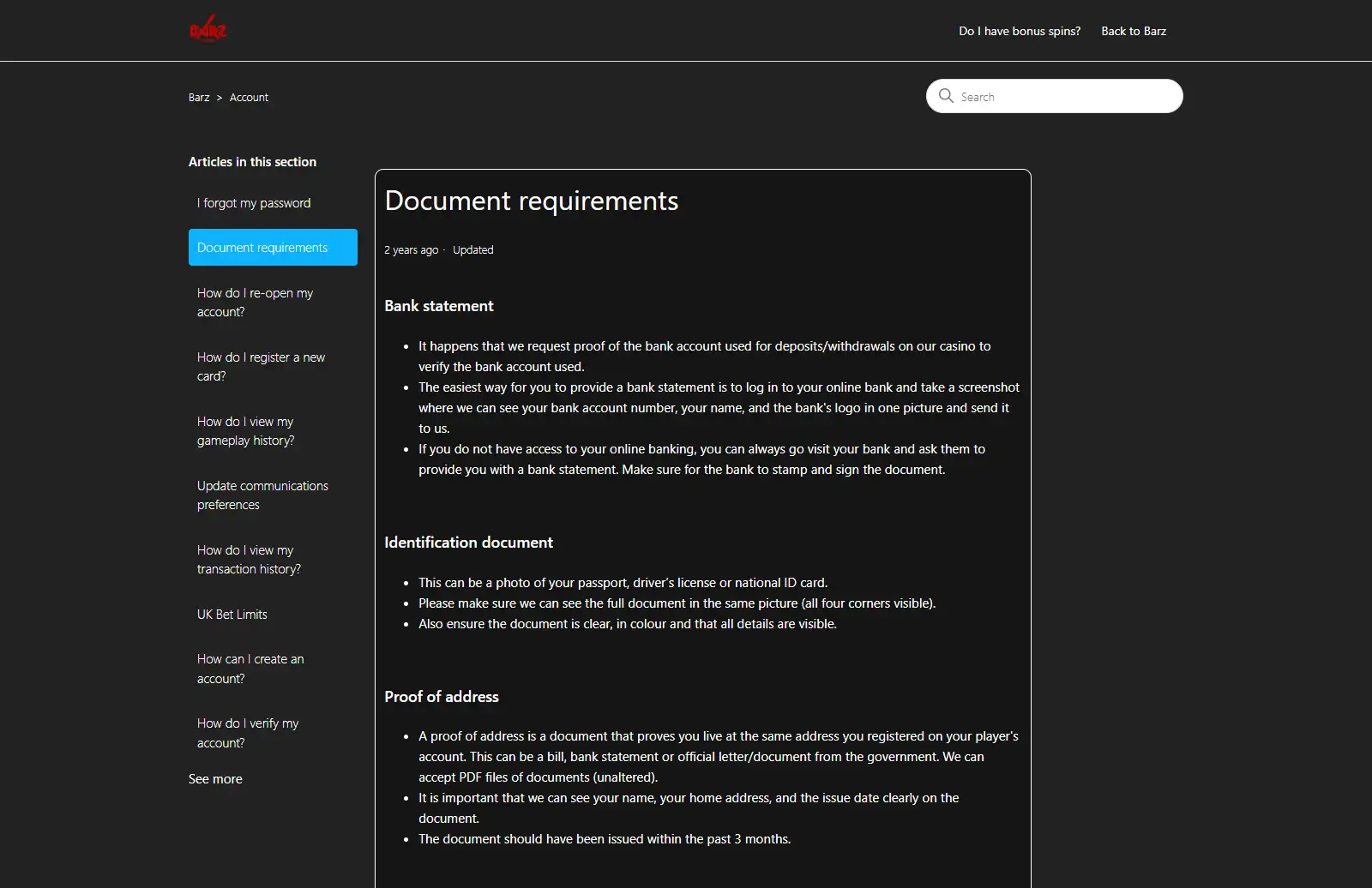
Task: Click bullet starting 'It happens that we request proof'
Action: (705, 357)
